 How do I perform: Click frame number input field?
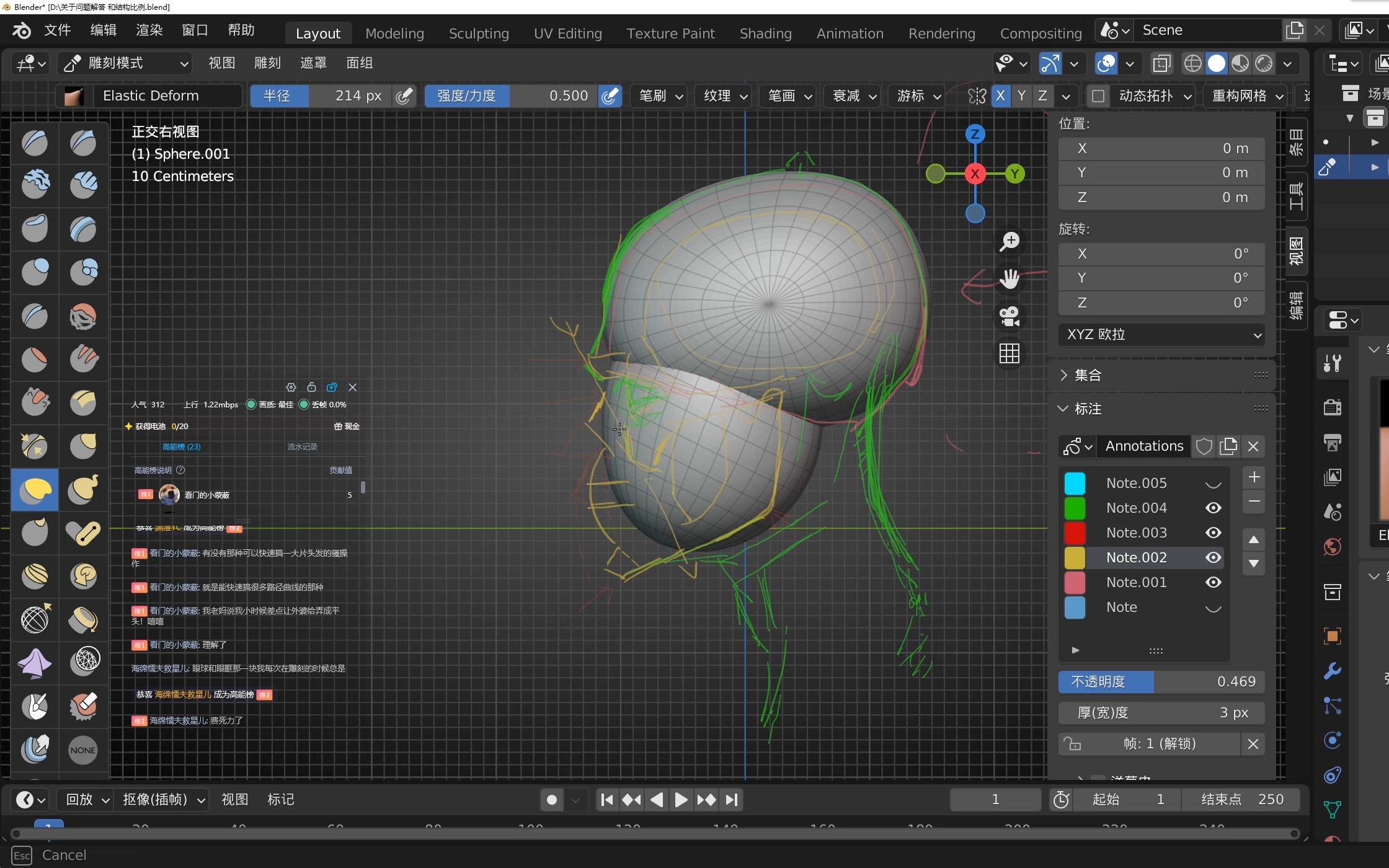coord(994,799)
